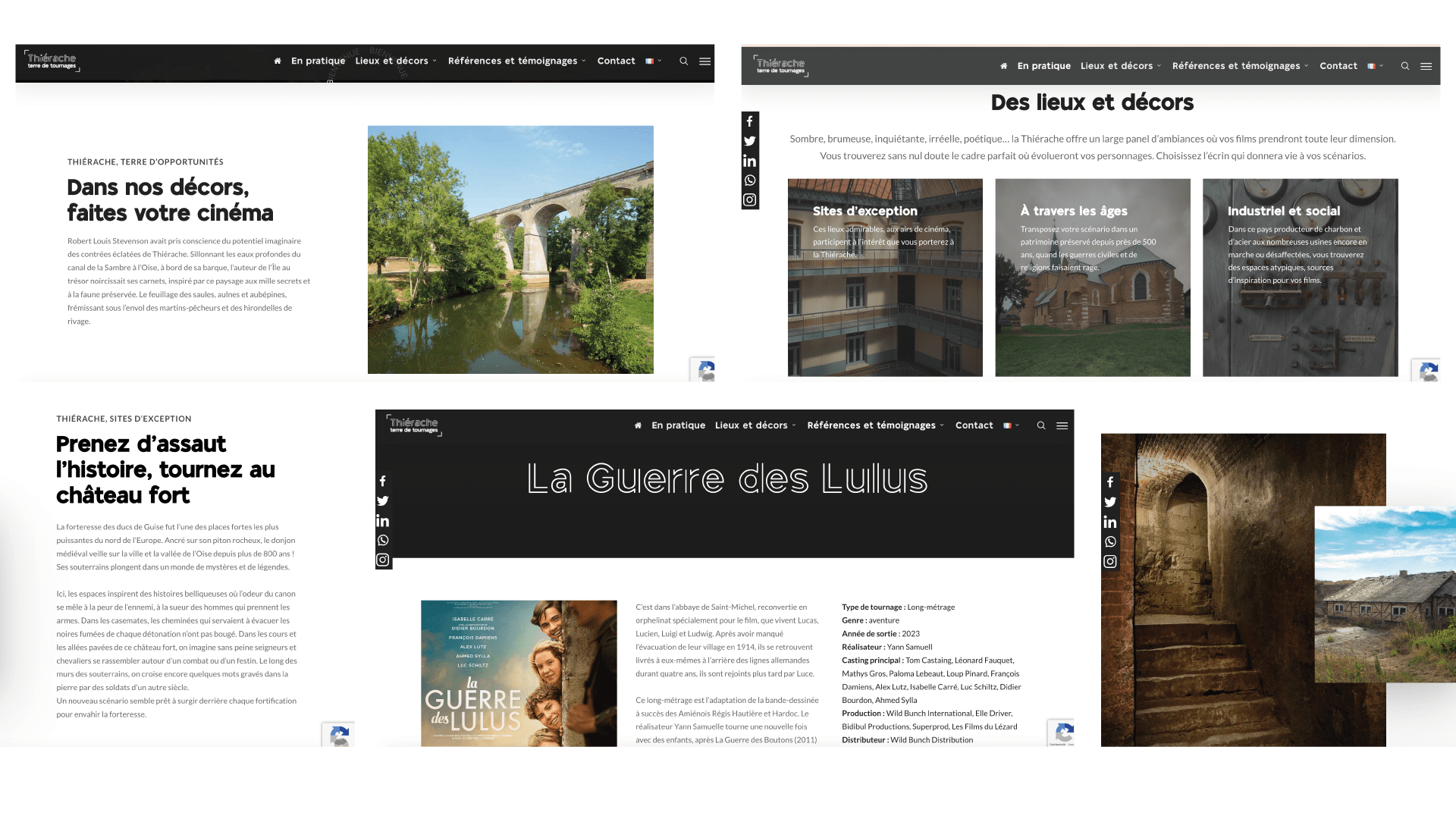Open 'En pratique' on 'La Guerre des Lulus' page
The width and height of the screenshot is (1456, 819).
point(679,425)
